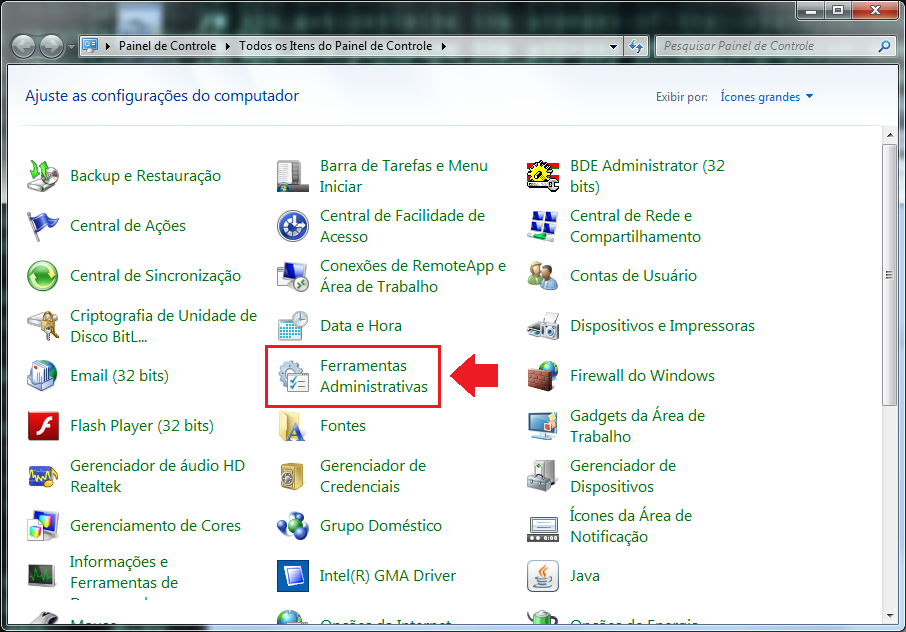Open the Java link

click(585, 576)
